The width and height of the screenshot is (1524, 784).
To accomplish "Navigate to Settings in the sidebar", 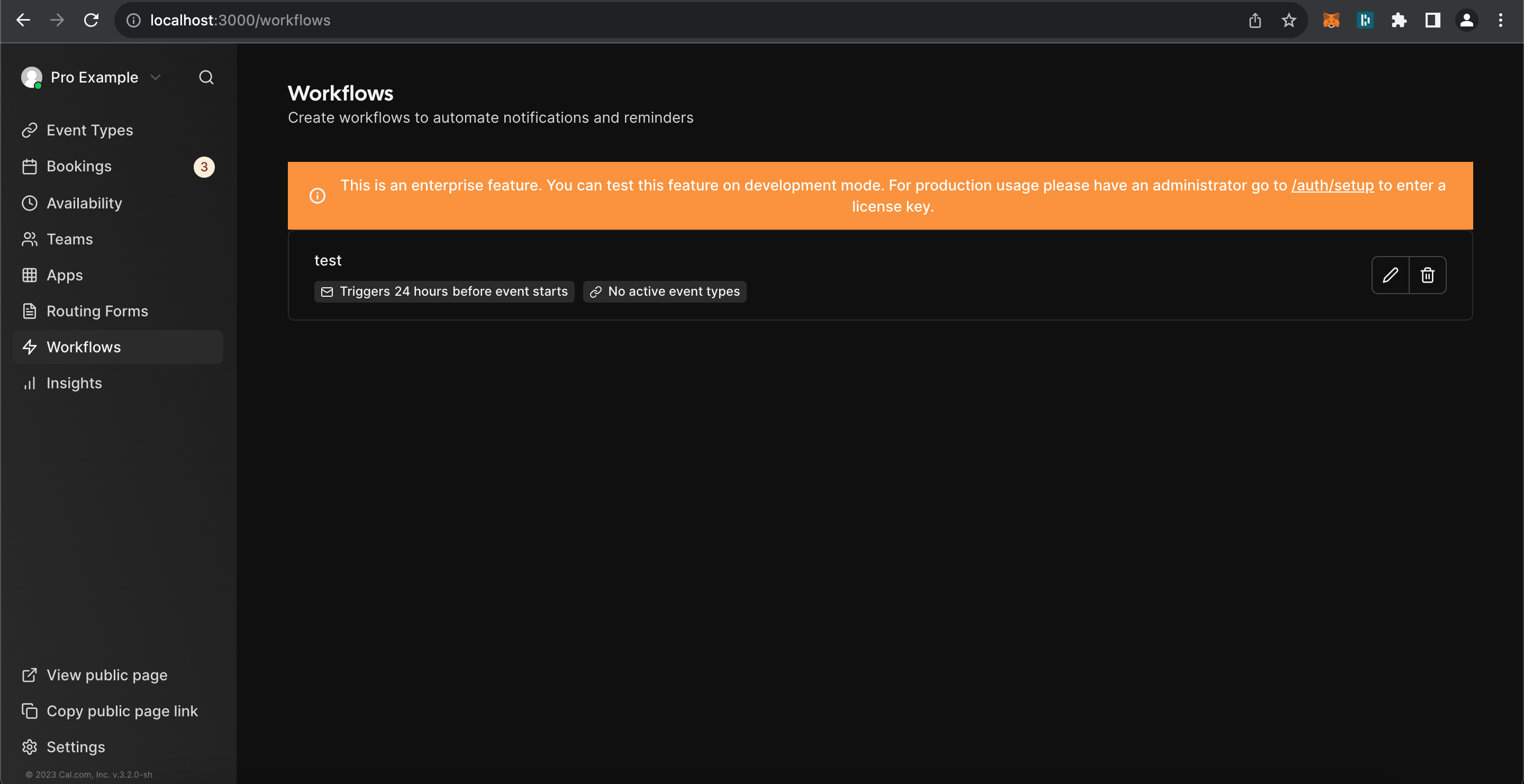I will pos(75,747).
